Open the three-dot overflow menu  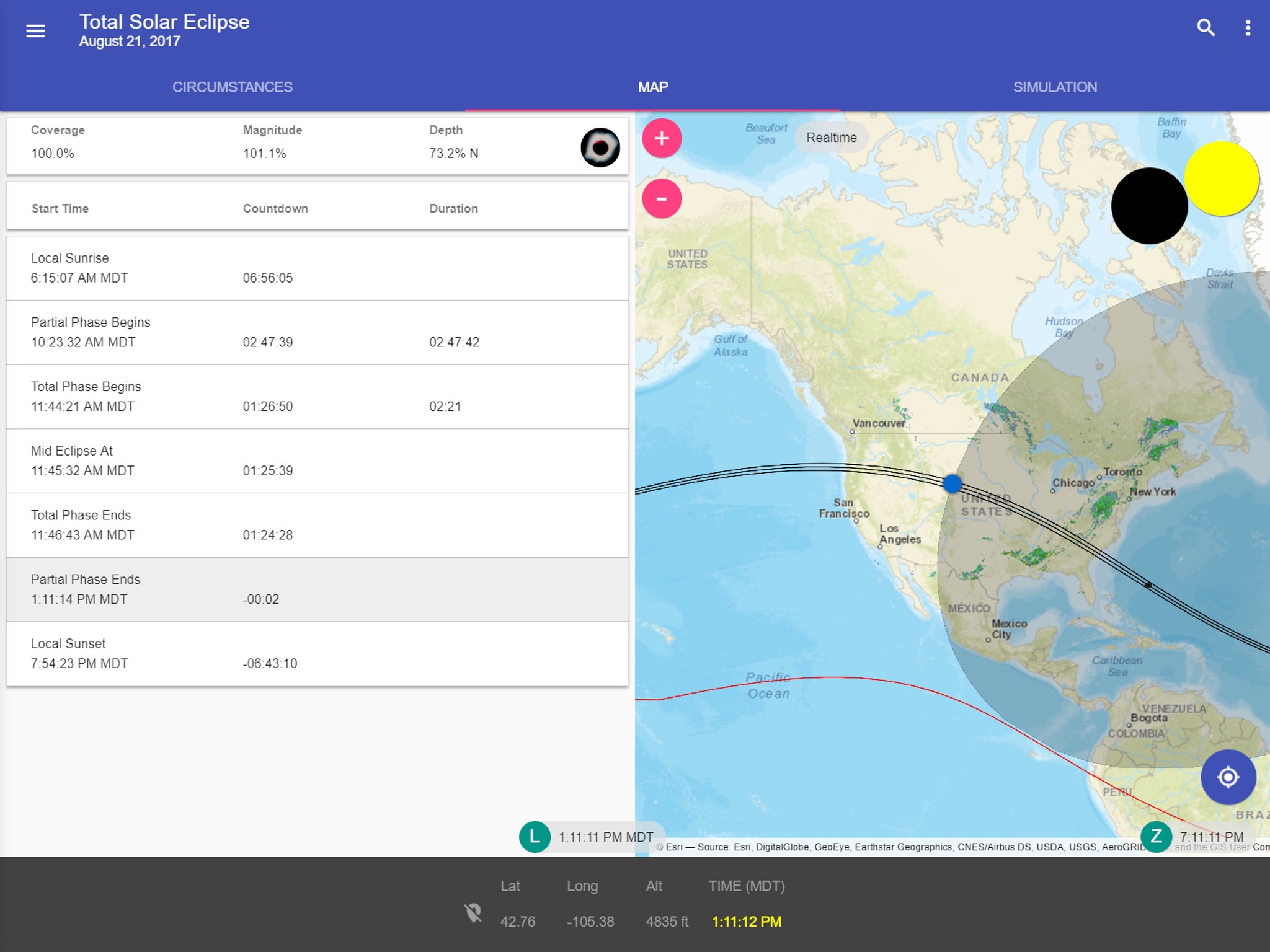click(x=1248, y=27)
